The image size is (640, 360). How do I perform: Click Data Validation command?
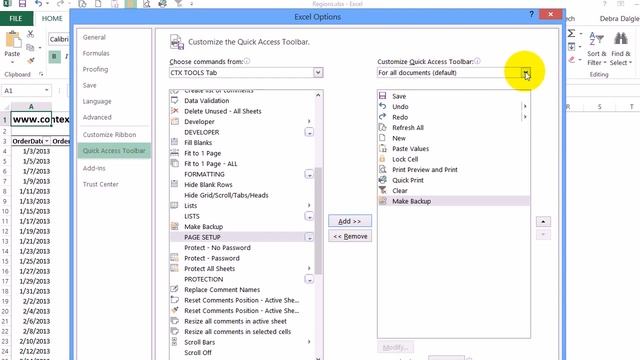pyautogui.click(x=242, y=100)
